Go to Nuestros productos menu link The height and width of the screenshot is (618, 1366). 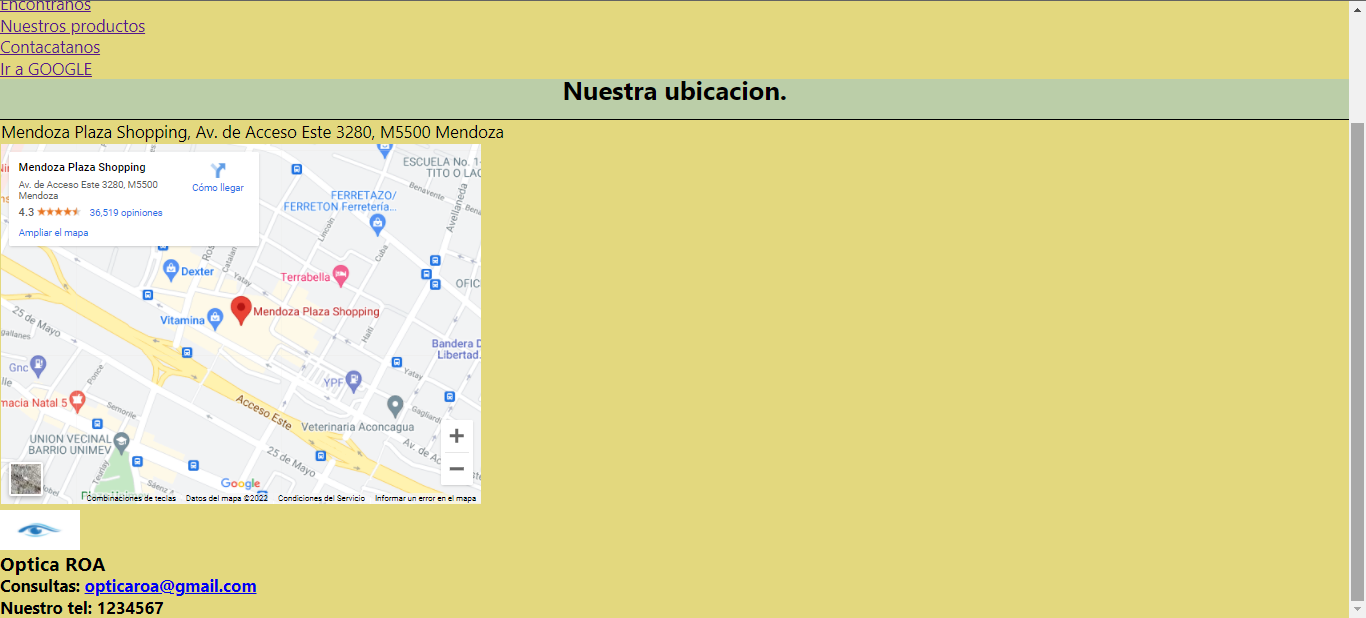[72, 26]
